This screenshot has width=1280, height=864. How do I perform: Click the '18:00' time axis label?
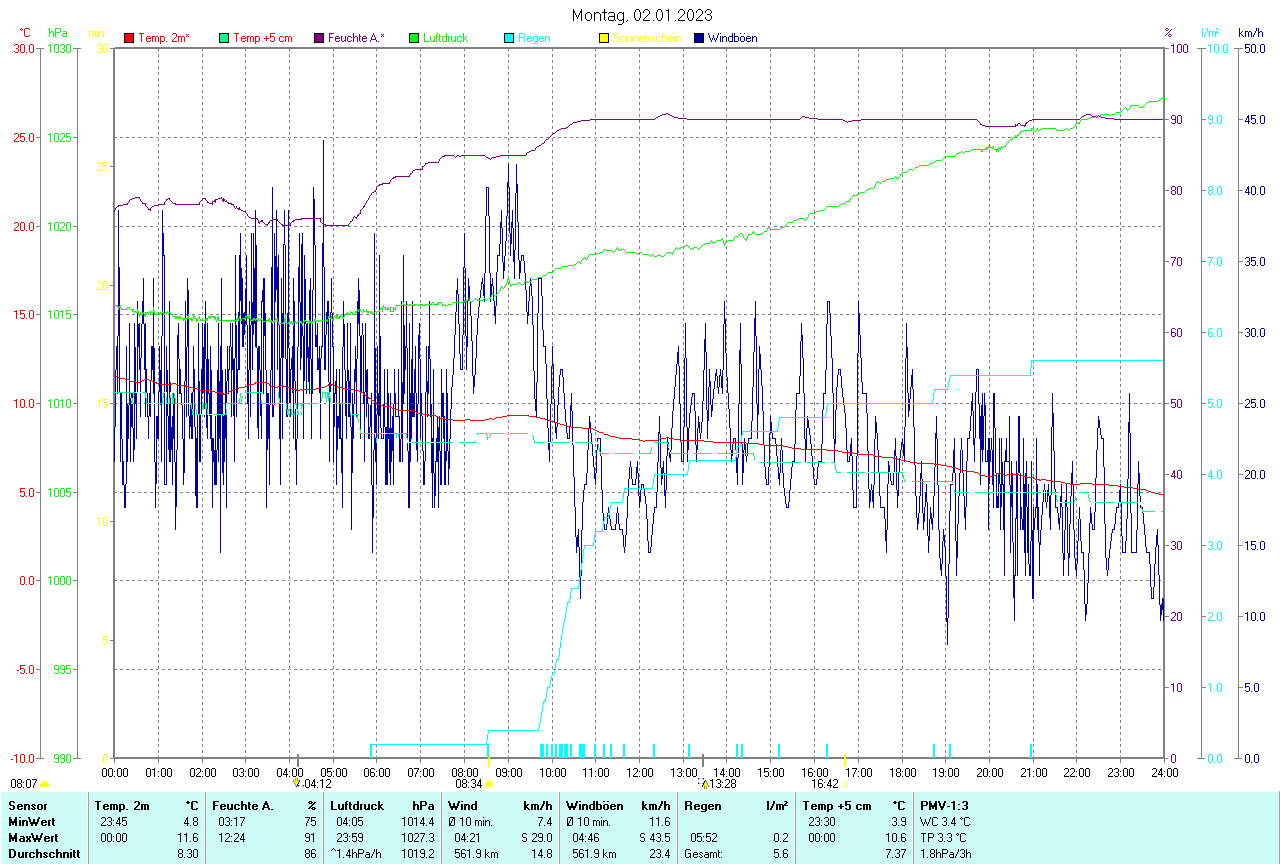point(902,772)
